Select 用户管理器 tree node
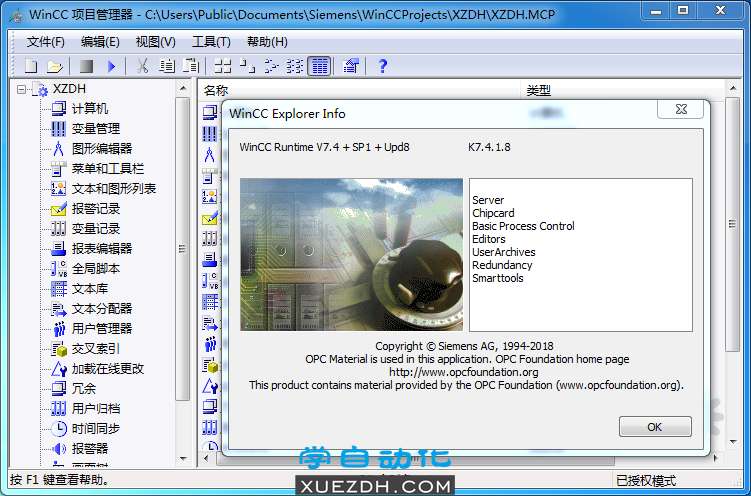 (102, 328)
